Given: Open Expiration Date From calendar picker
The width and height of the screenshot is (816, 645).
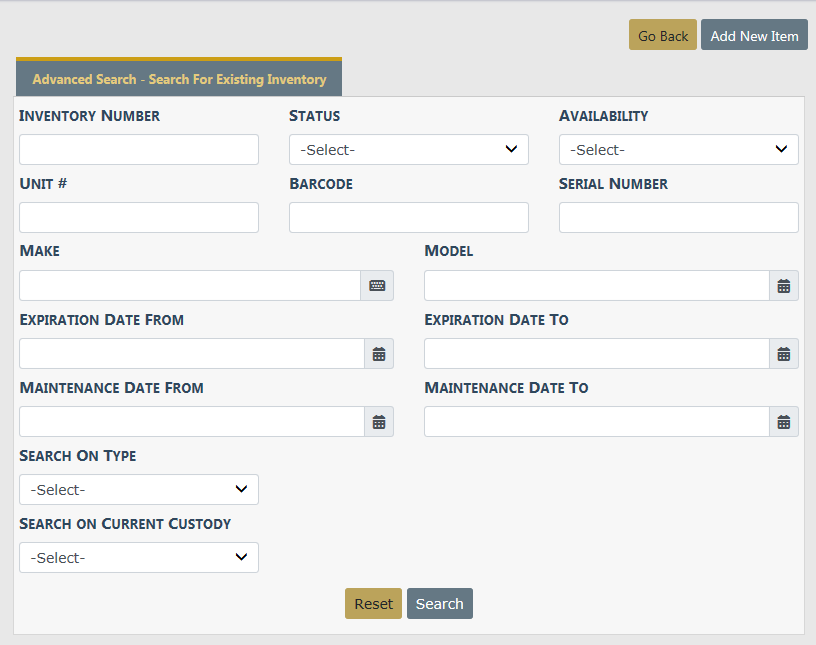Looking at the screenshot, I should click(x=378, y=354).
